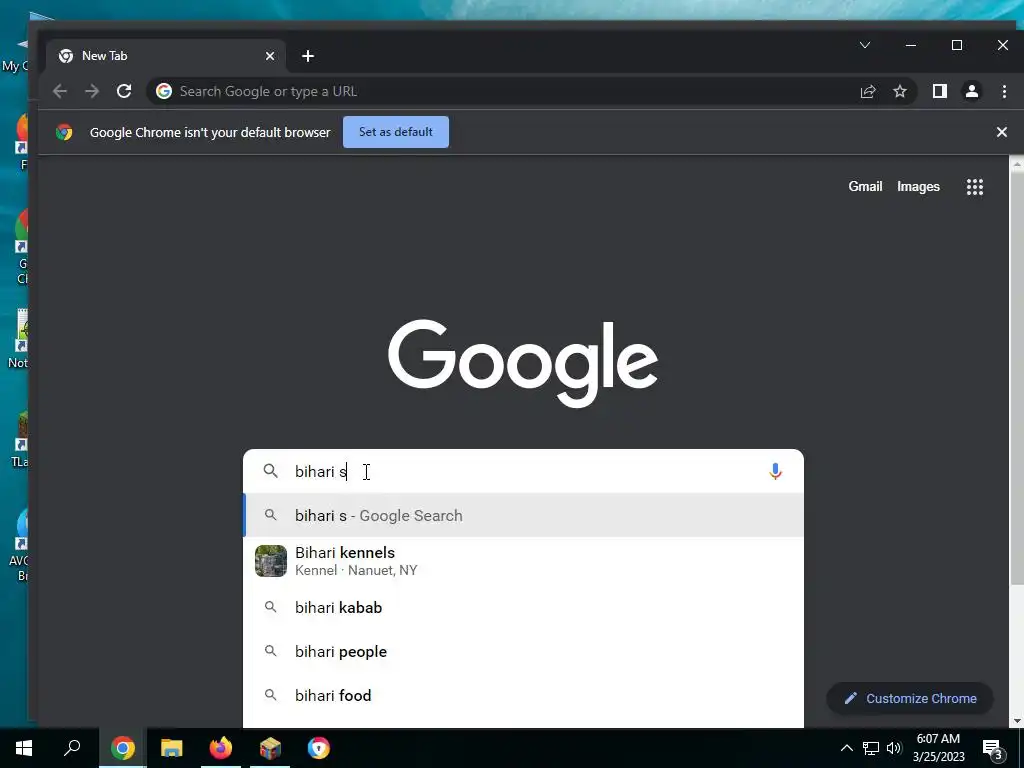This screenshot has width=1024, height=768.
Task: Open the Google apps grid
Action: pos(975,187)
